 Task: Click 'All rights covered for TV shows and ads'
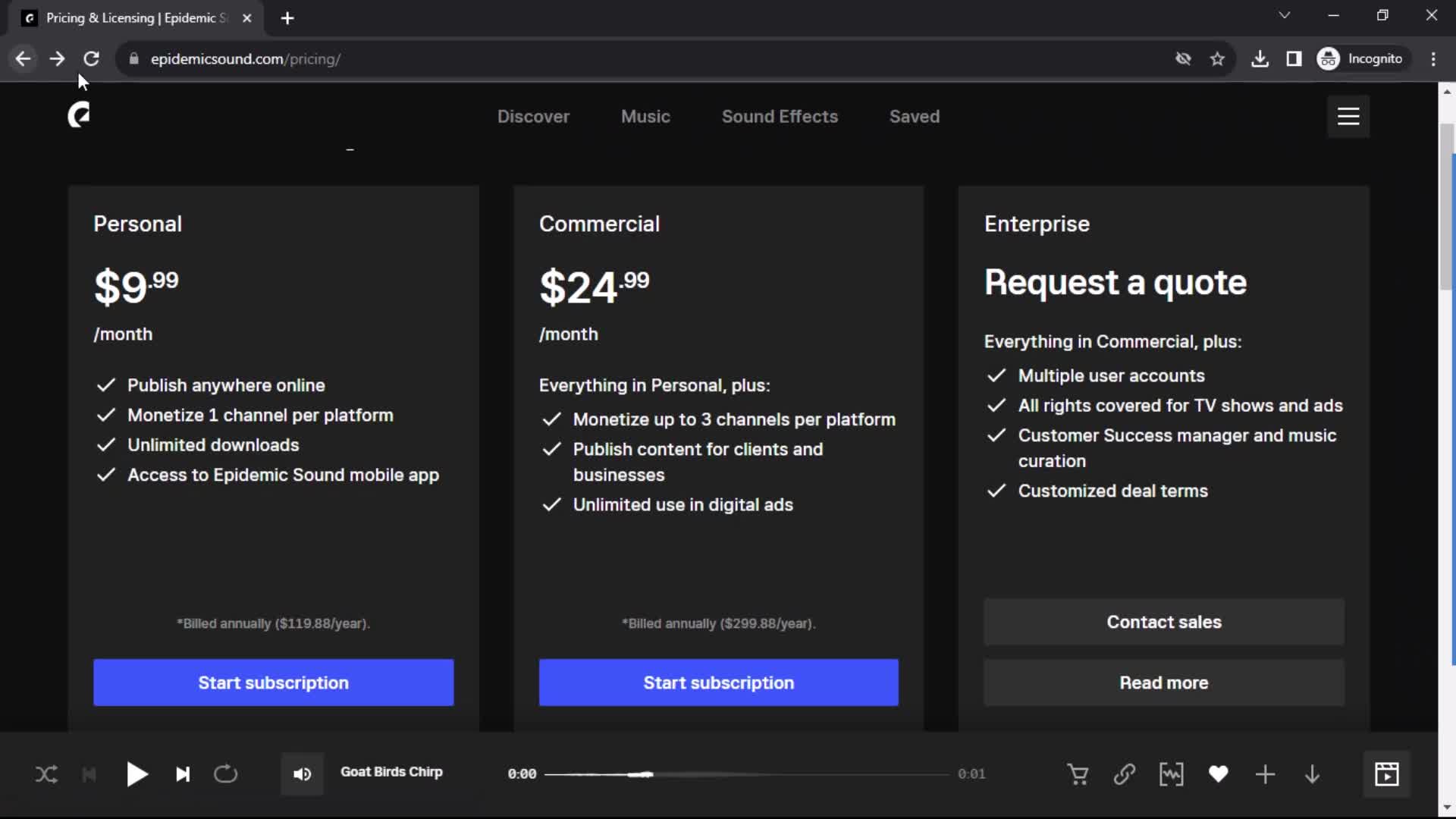[1180, 406]
